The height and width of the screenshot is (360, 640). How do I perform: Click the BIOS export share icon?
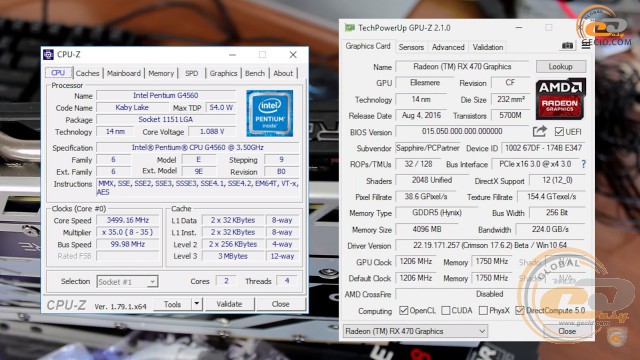(x=540, y=131)
